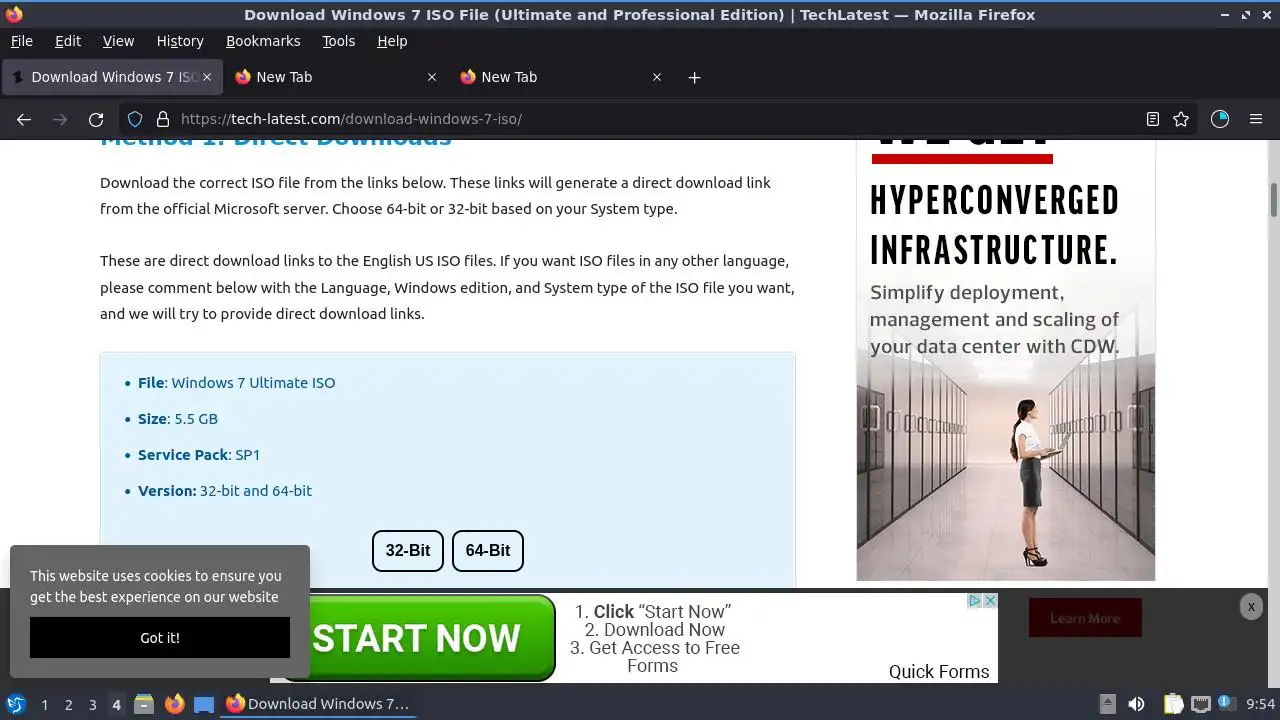Click the Forward navigation arrow
Image resolution: width=1280 pixels, height=720 pixels.
[x=60, y=119]
